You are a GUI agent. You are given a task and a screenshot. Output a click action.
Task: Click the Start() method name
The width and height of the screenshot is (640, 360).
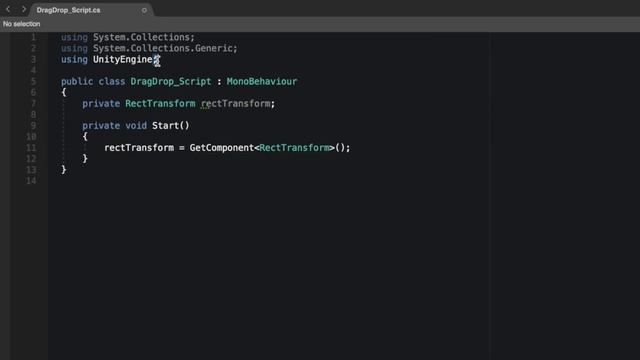click(x=171, y=126)
